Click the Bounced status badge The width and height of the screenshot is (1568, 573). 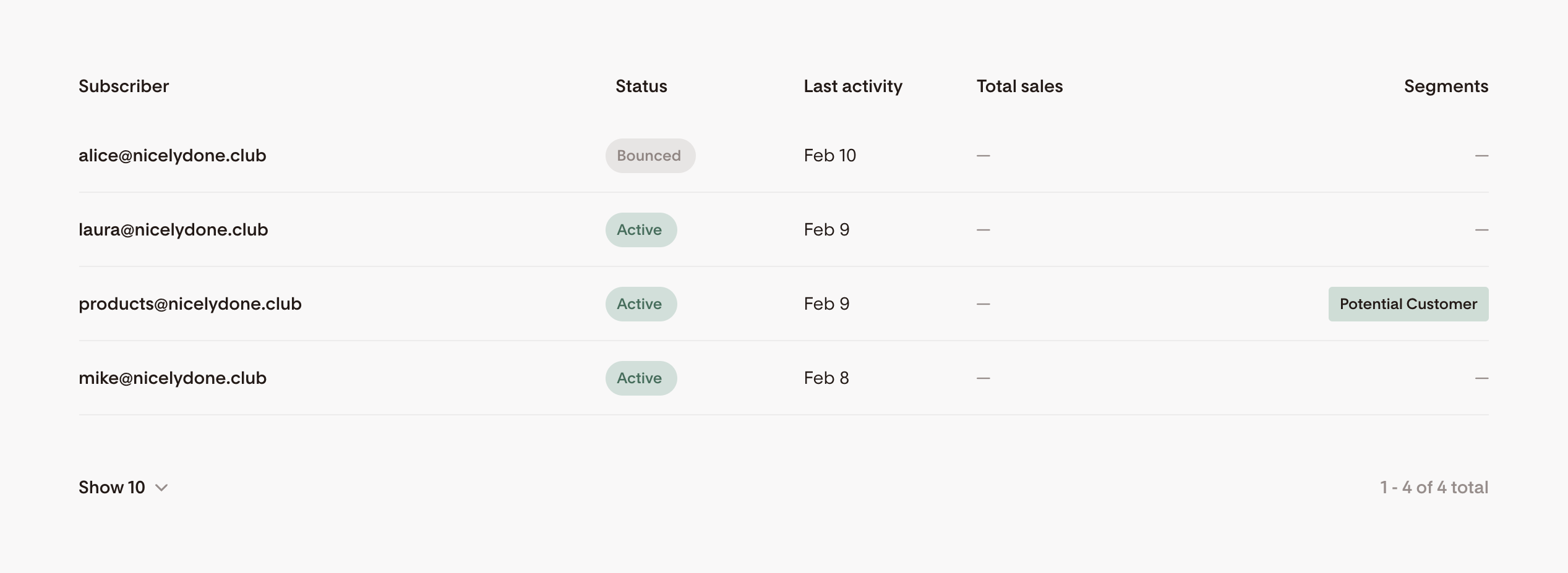coord(649,156)
